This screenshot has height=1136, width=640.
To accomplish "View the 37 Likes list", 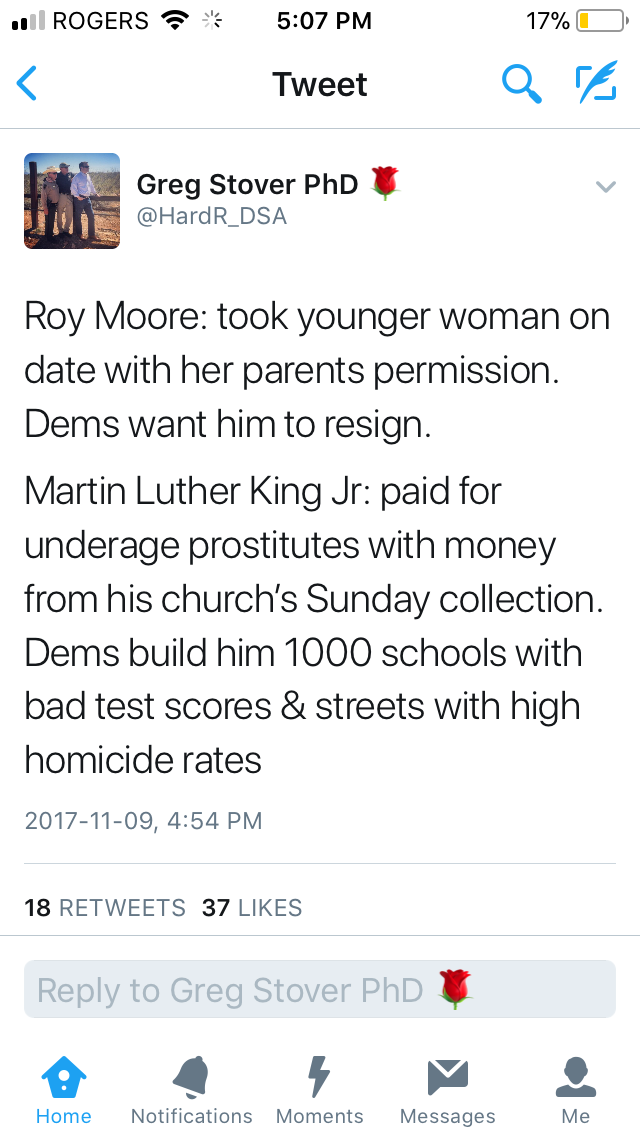I will 252,908.
